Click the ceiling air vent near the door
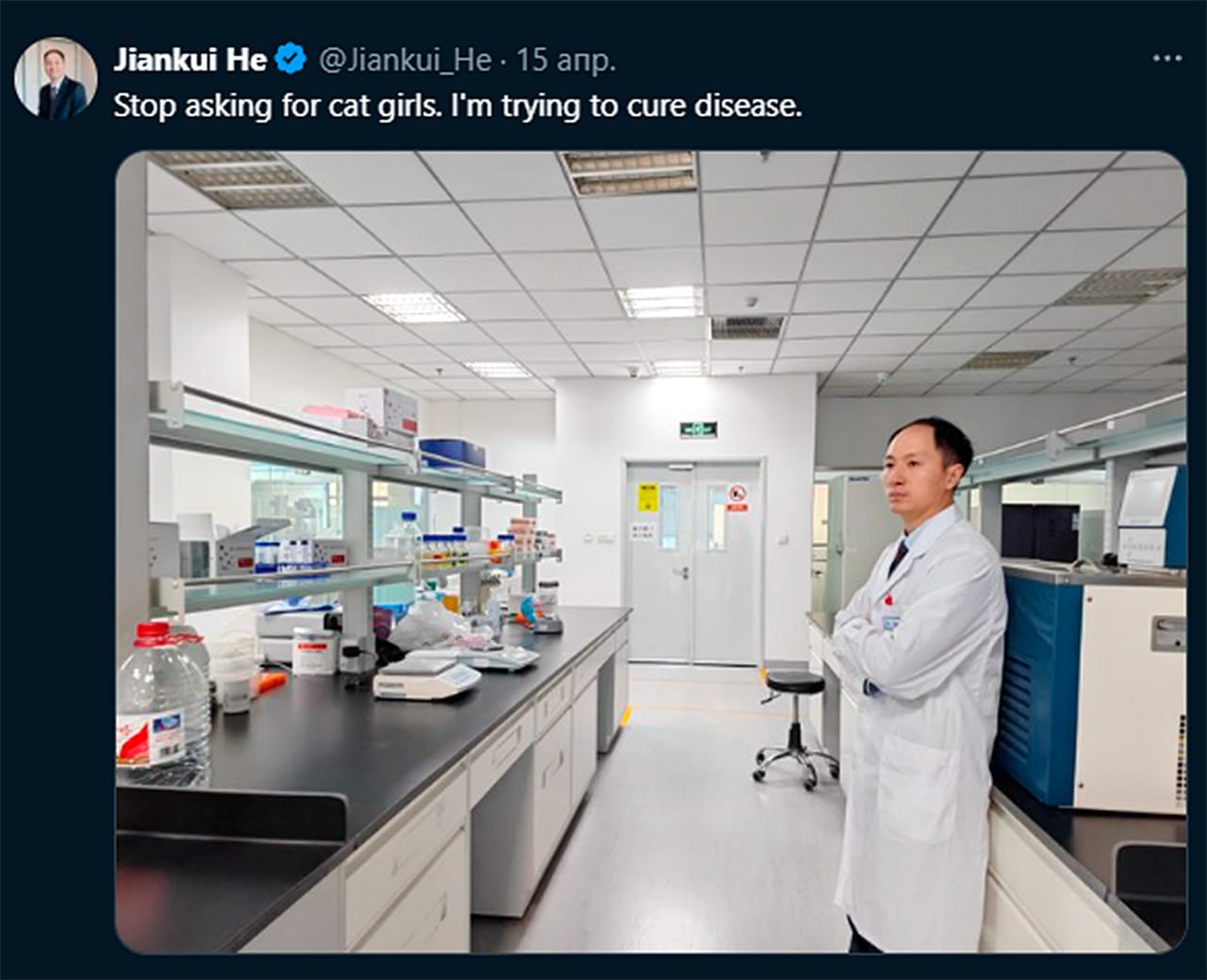The height and width of the screenshot is (980, 1207). point(747,325)
